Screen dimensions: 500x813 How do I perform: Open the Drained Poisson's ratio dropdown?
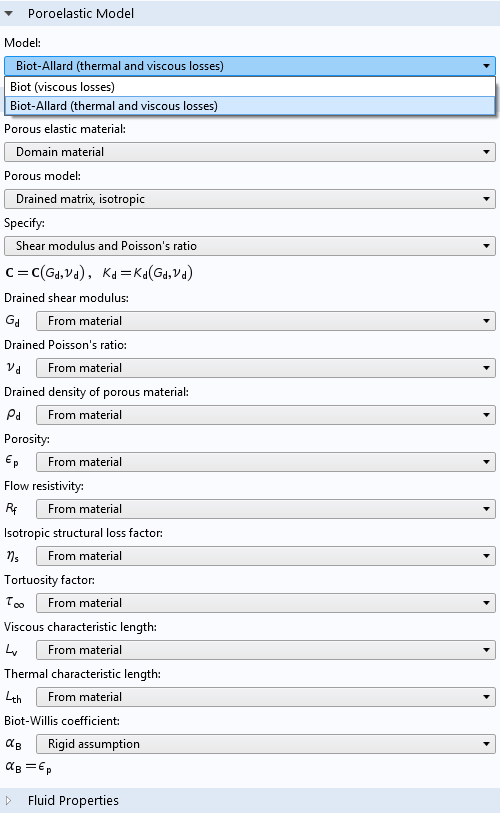click(266, 368)
